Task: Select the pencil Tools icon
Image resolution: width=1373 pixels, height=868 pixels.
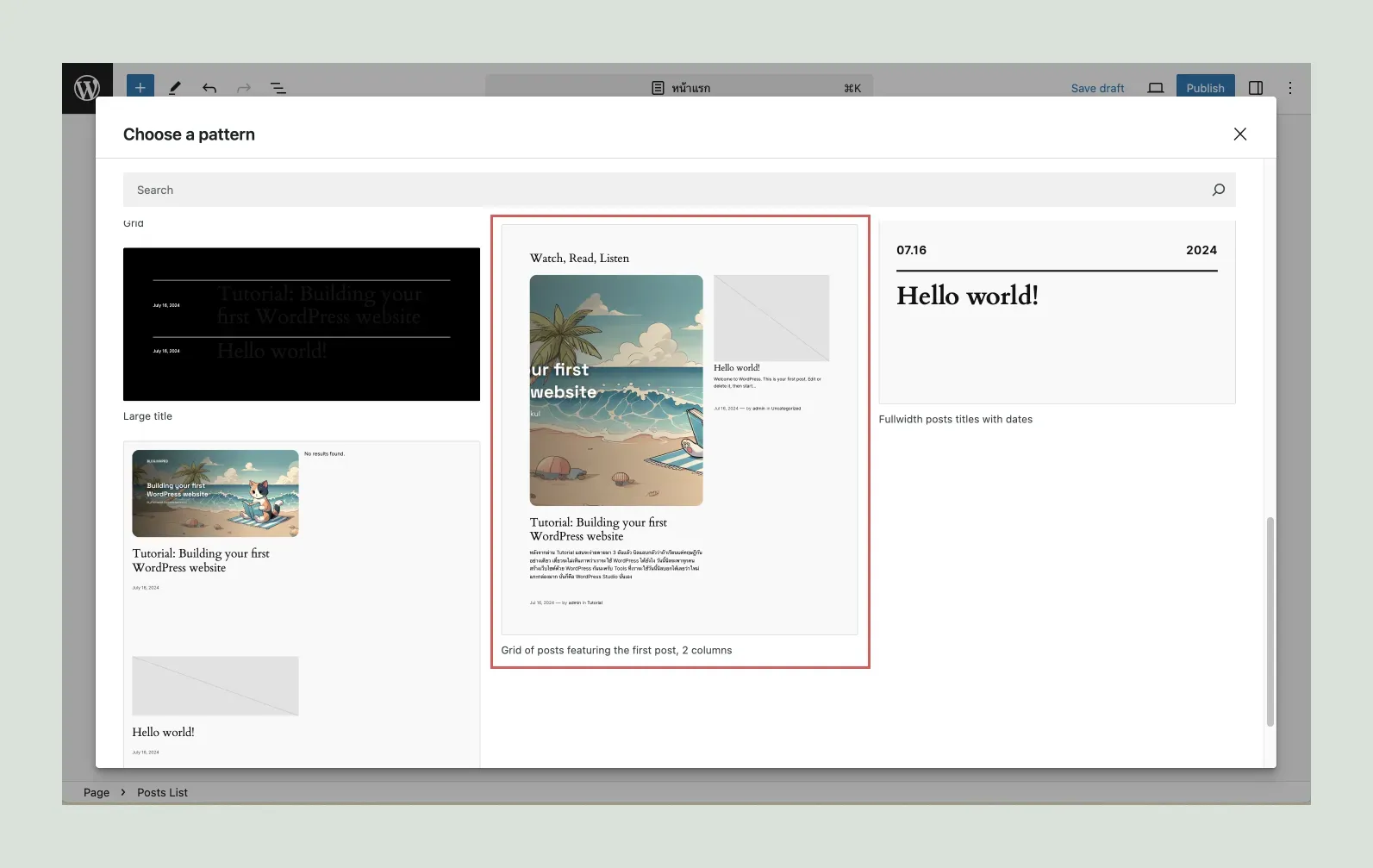Action: (x=175, y=88)
